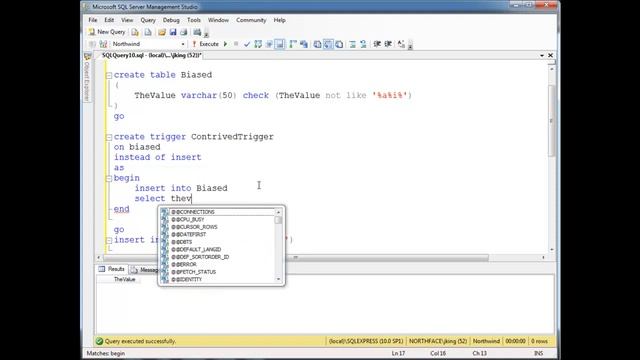
Task: Uncomment the selected lines
Action: [x=363, y=44]
